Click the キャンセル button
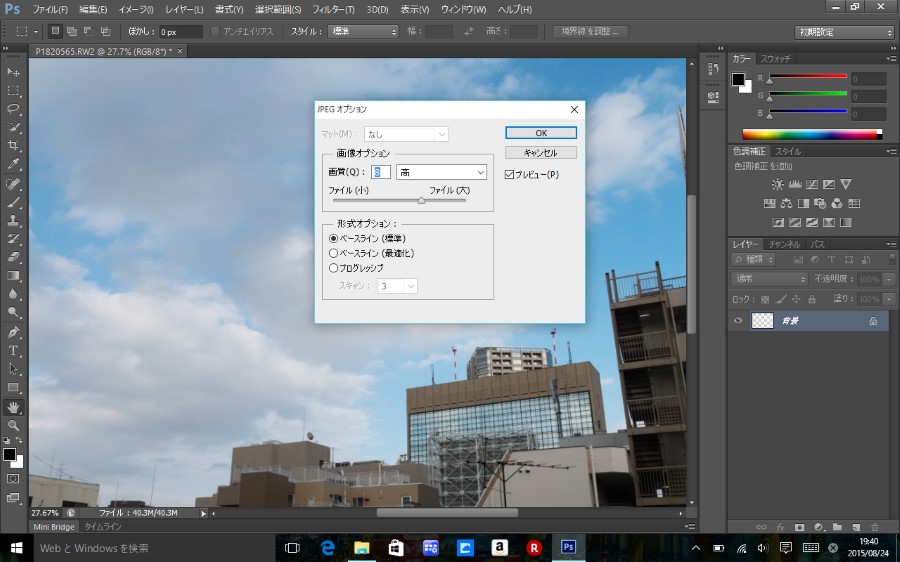 540,153
